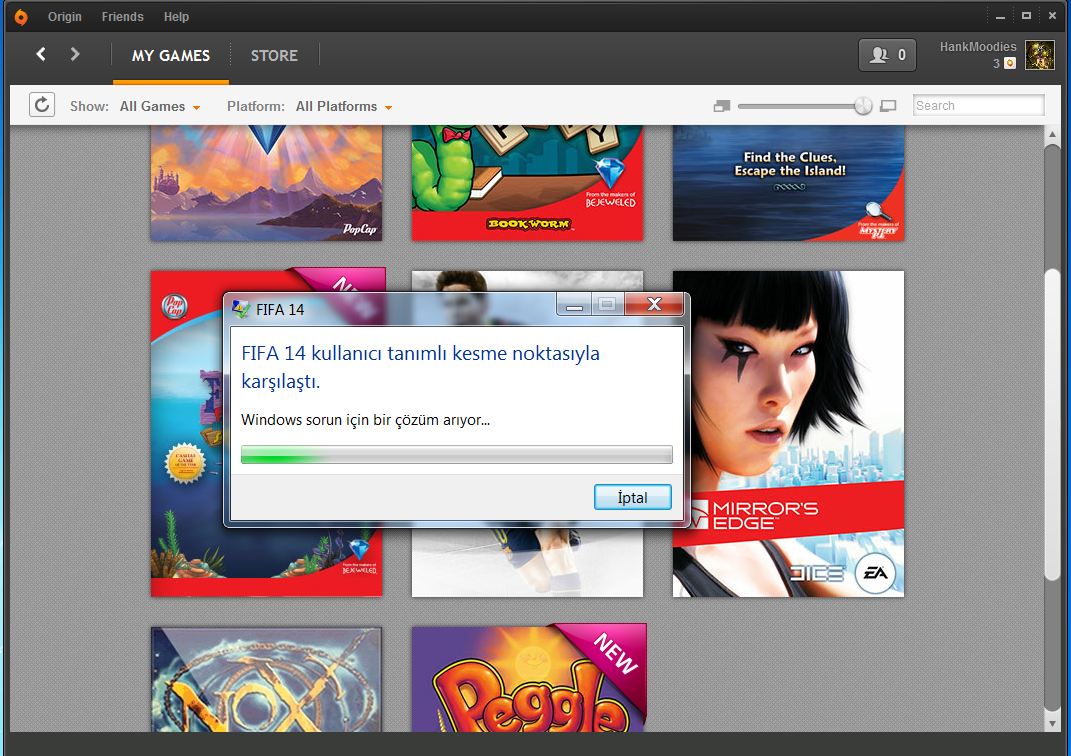Click the Origin points icon by username

(x=1010, y=64)
